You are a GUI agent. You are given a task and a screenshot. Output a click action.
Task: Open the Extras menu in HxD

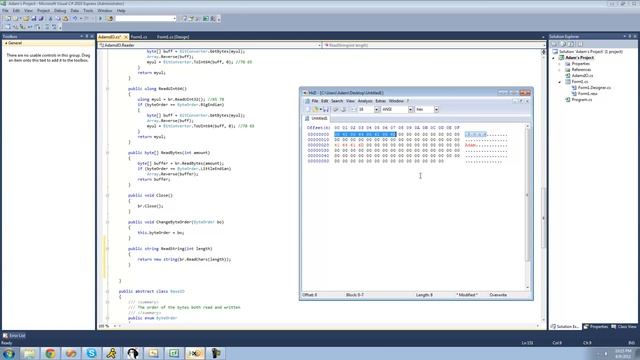tap(380, 101)
